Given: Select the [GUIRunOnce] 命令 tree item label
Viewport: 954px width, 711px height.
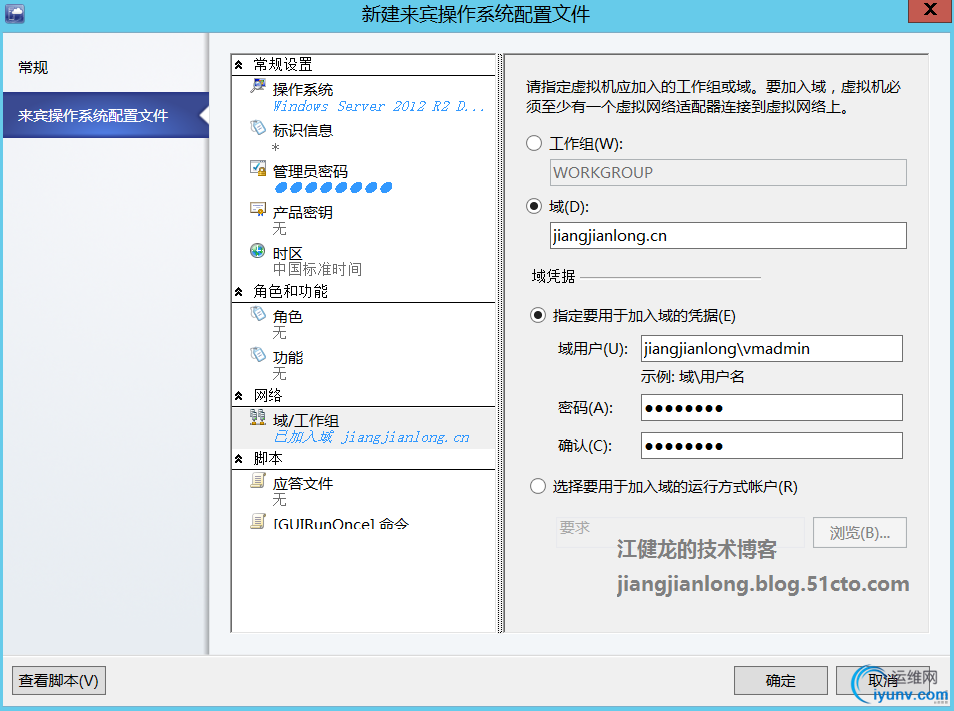Looking at the screenshot, I should pyautogui.click(x=341, y=524).
